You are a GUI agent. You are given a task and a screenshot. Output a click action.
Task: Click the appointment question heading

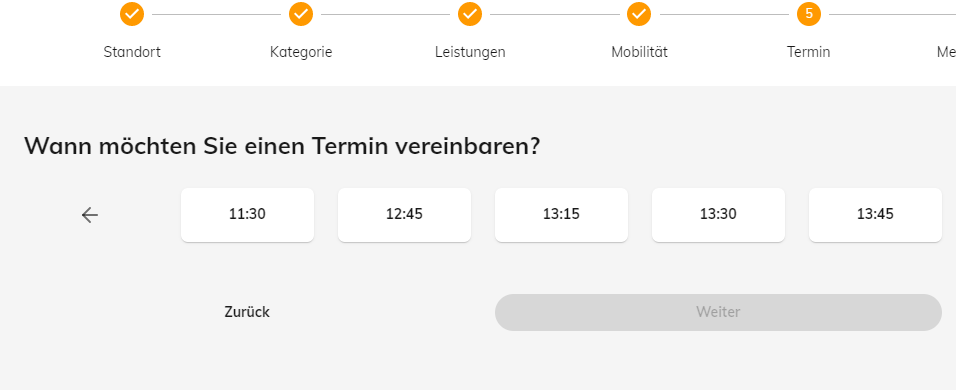282,146
